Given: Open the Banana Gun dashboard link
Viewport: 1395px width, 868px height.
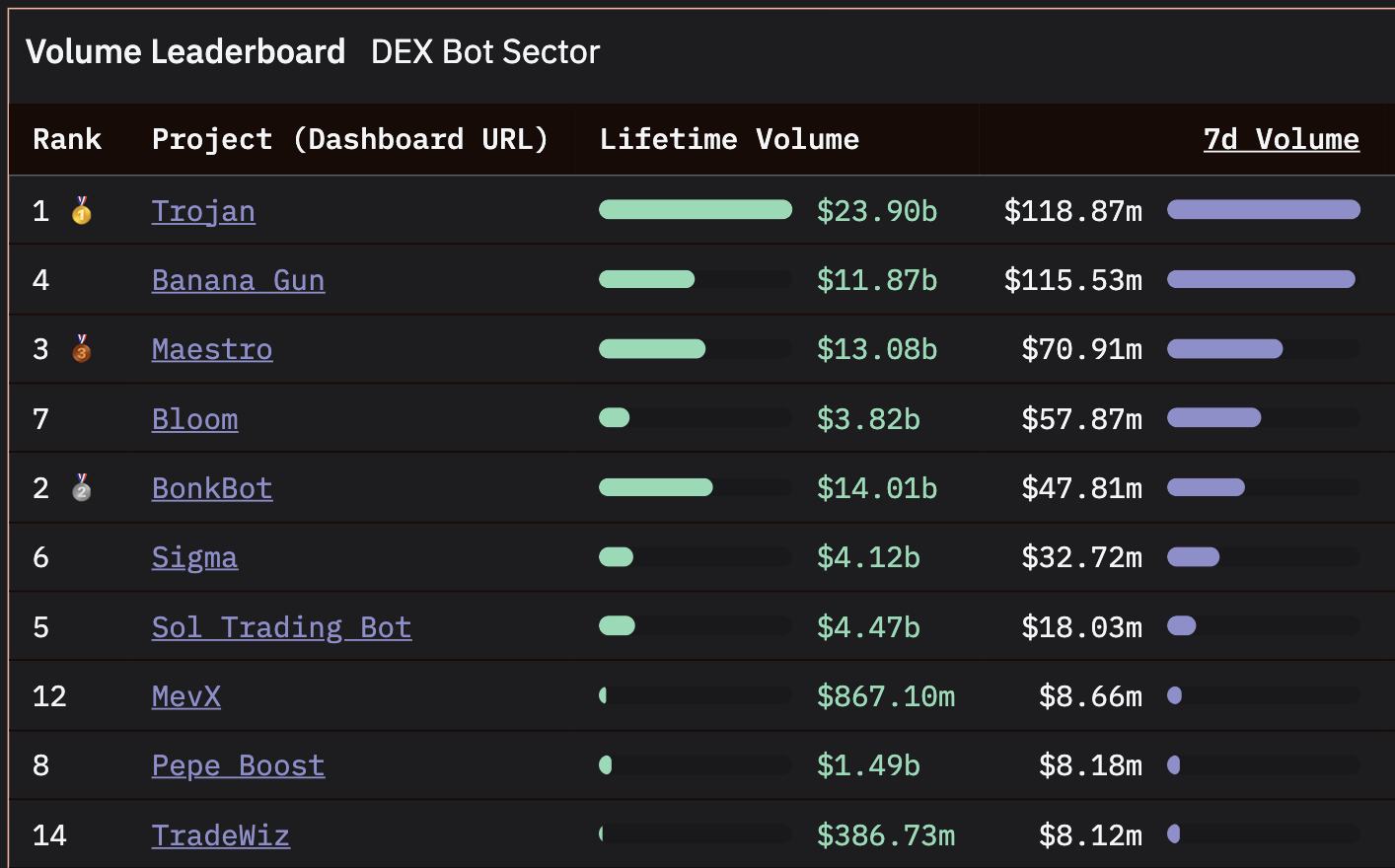Looking at the screenshot, I should [x=238, y=280].
